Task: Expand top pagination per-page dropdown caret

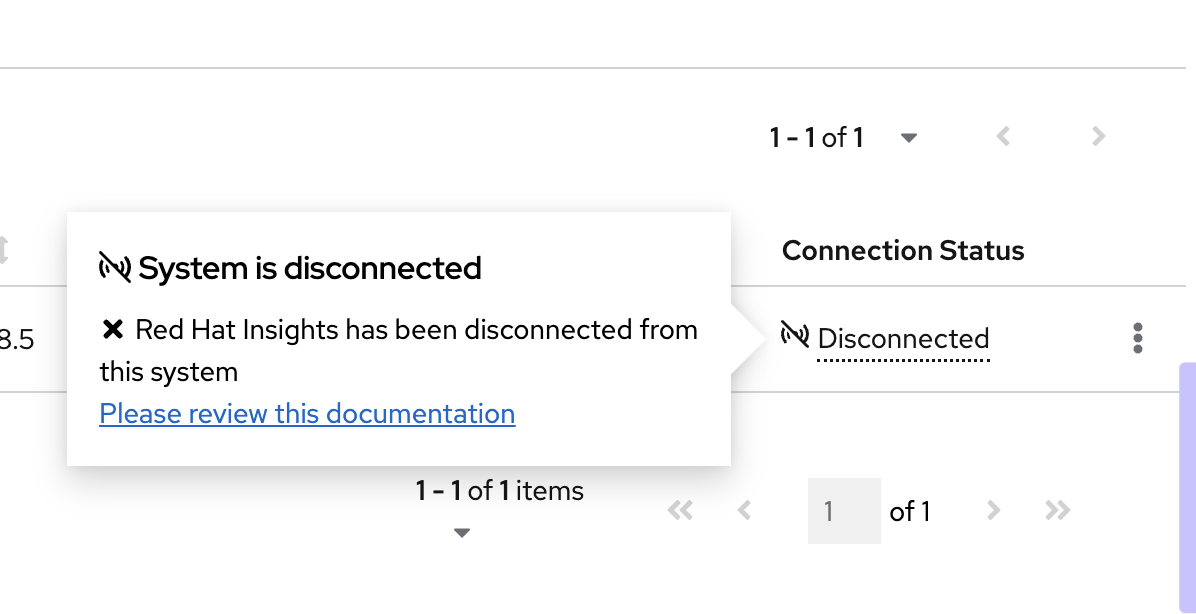Action: pos(909,138)
